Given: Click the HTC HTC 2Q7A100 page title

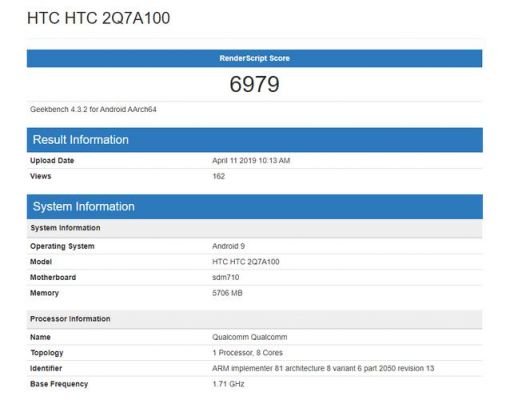Looking at the screenshot, I should [98, 18].
